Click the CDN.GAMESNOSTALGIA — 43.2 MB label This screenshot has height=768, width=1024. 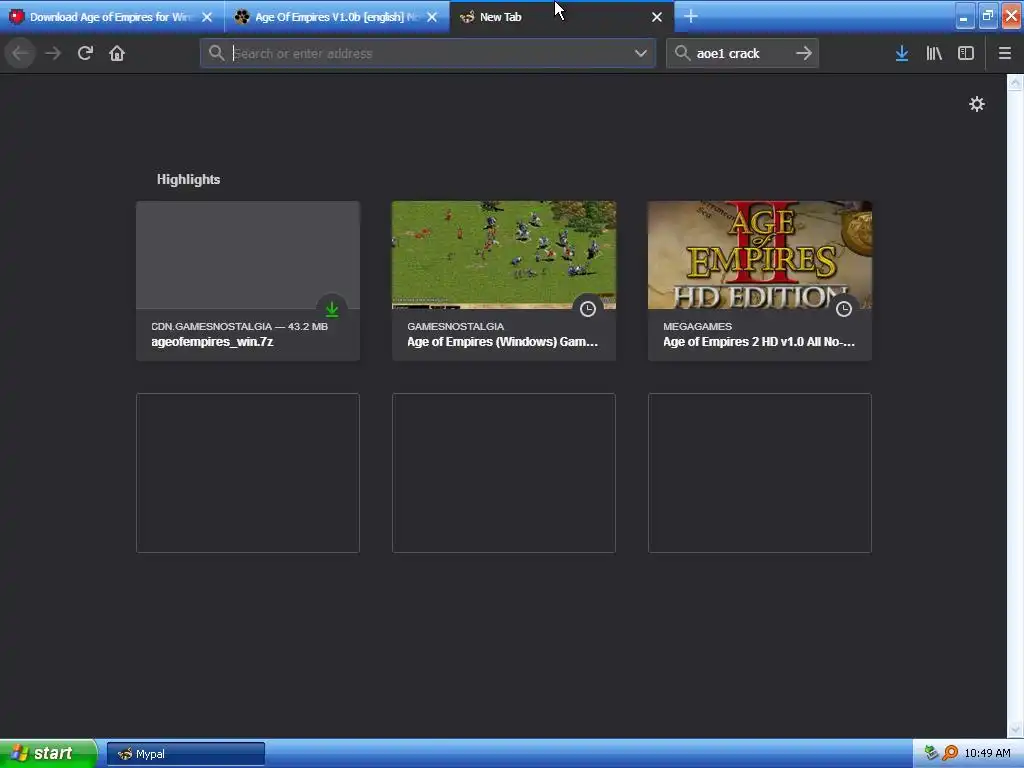(x=240, y=326)
